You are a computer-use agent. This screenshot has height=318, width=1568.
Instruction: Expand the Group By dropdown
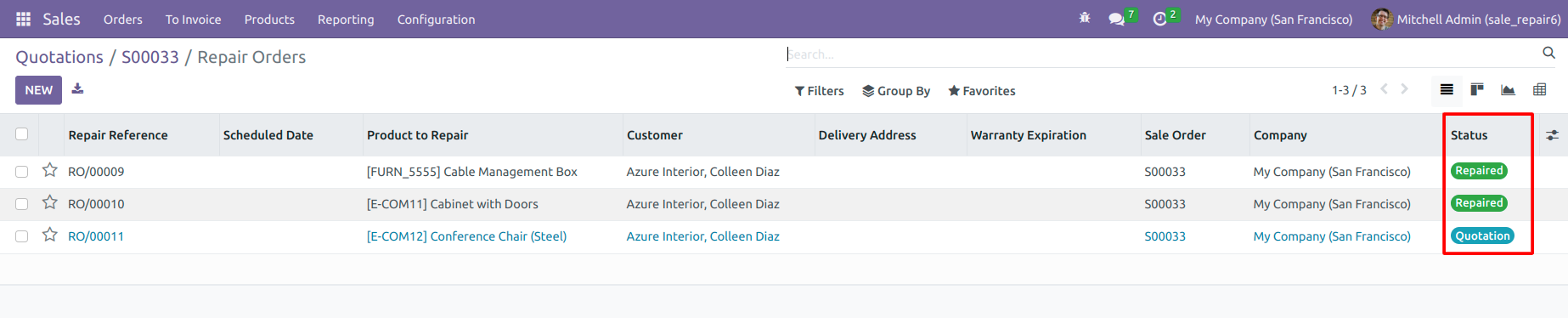pos(896,91)
